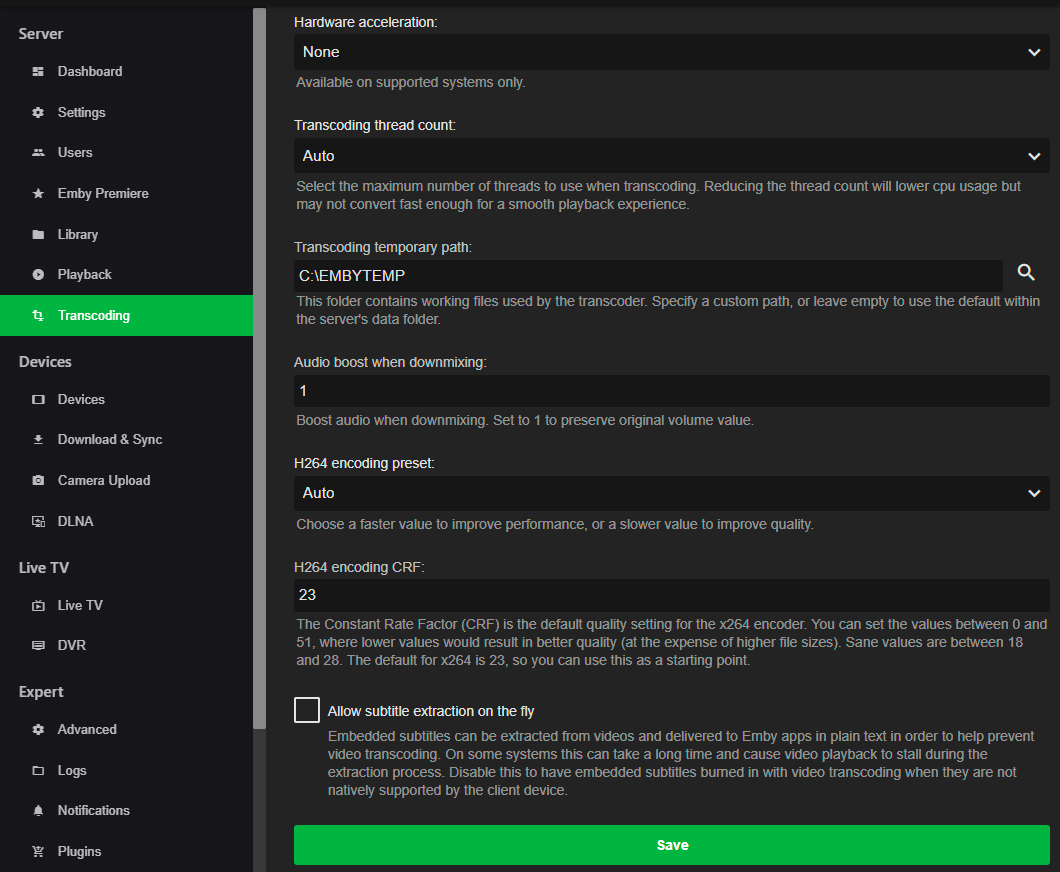Click the Emby Premiere star icon
Screen dimensions: 1060x872
coord(38,194)
